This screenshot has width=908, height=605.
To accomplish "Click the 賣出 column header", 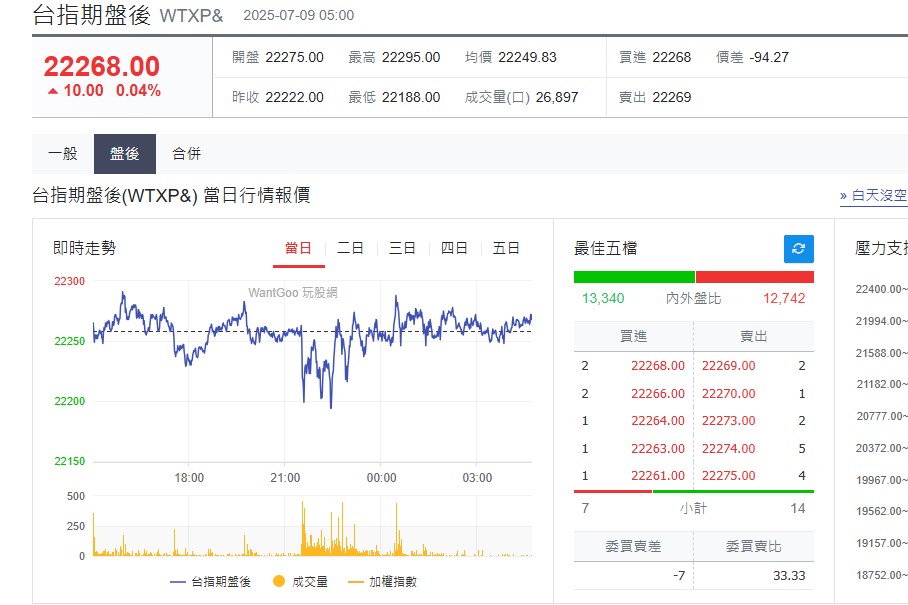I will pos(754,336).
